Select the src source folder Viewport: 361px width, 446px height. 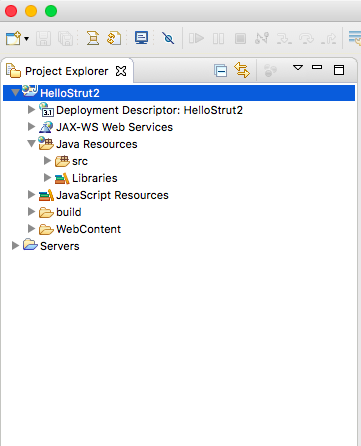point(80,161)
